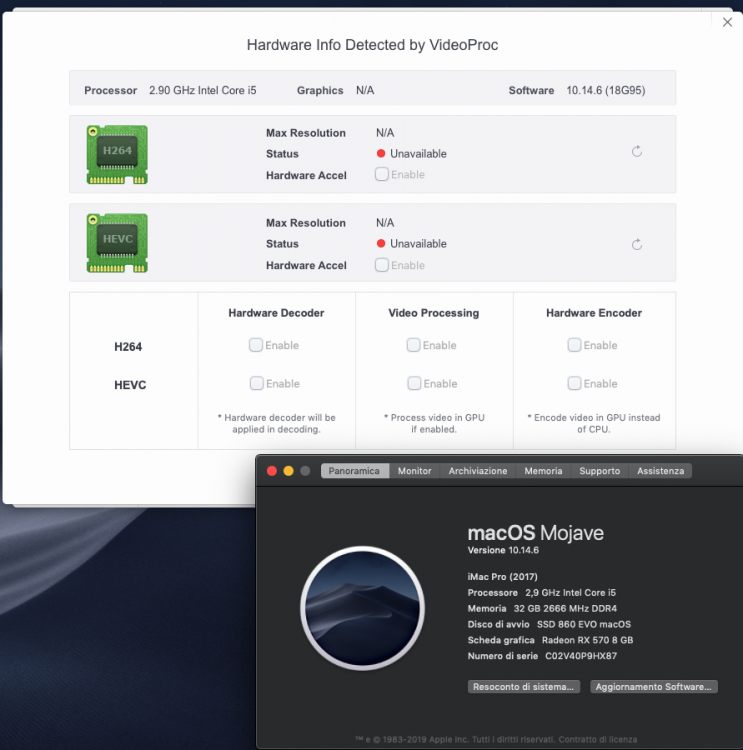Open the Supporto tab
This screenshot has width=743, height=750.
click(x=600, y=471)
